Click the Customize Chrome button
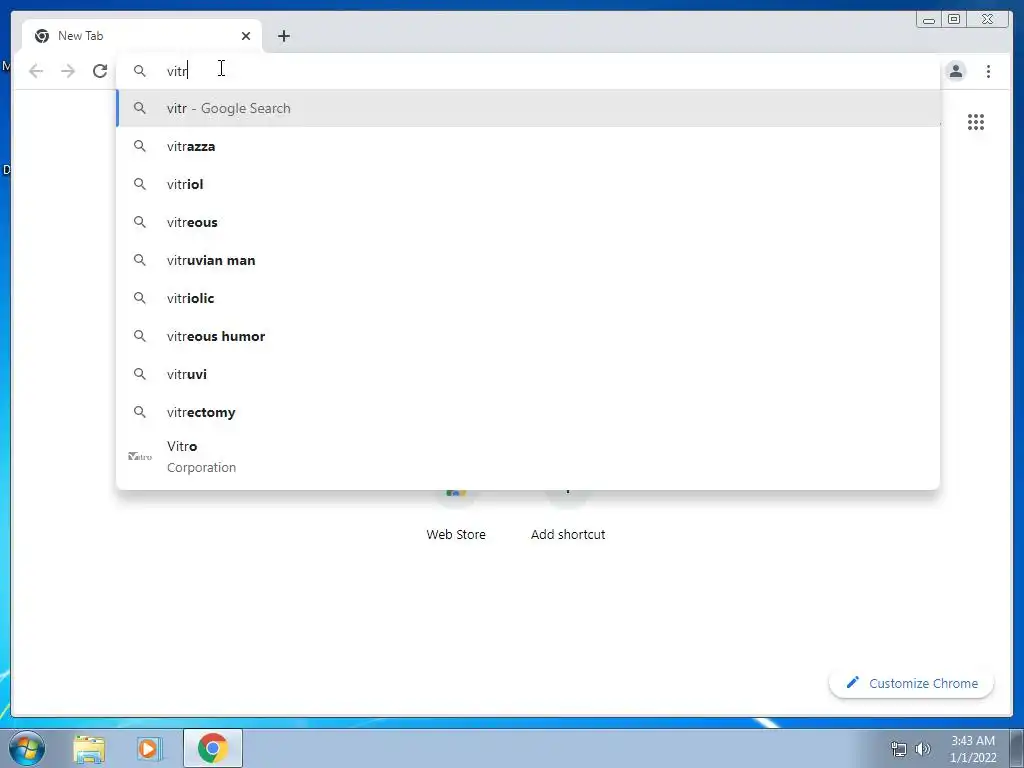1024x768 pixels. pyautogui.click(x=912, y=683)
